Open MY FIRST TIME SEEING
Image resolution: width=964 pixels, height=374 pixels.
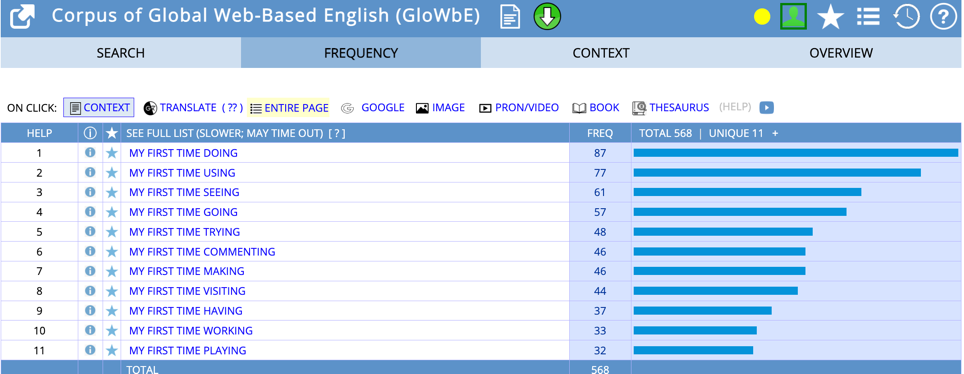(184, 193)
